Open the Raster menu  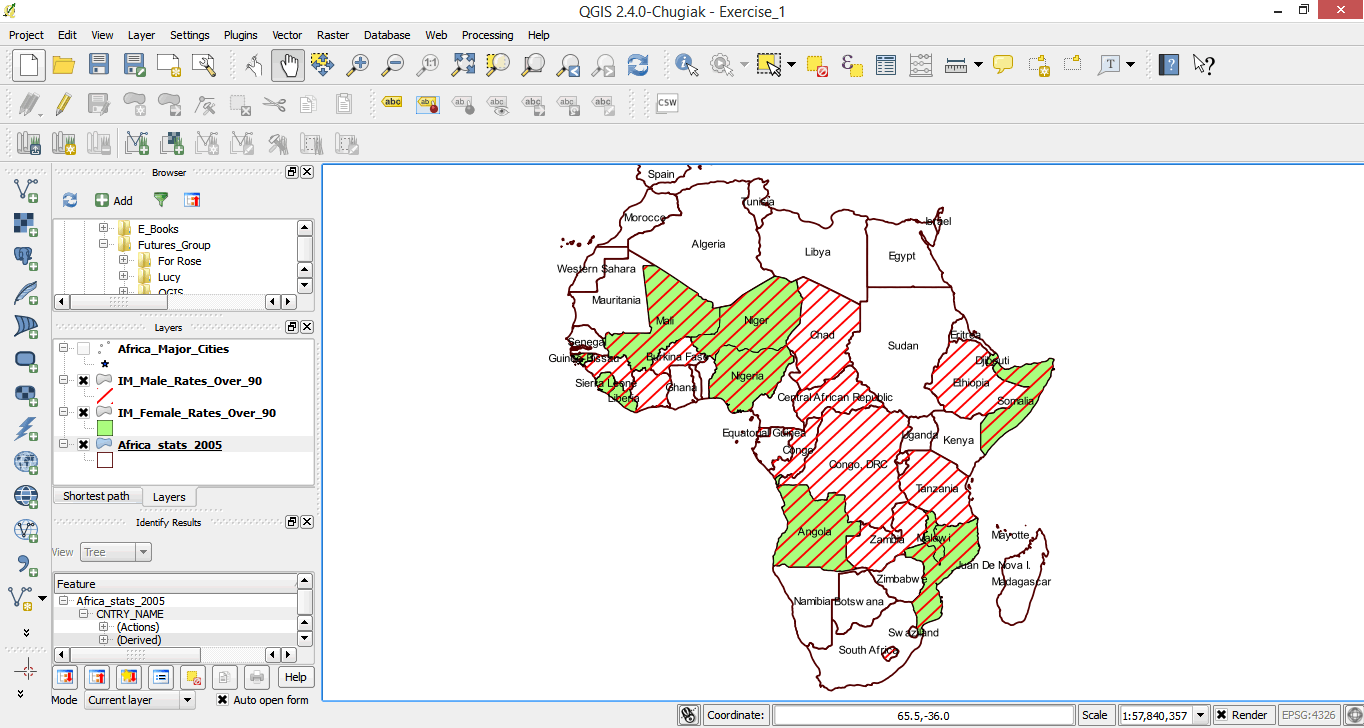click(x=333, y=35)
